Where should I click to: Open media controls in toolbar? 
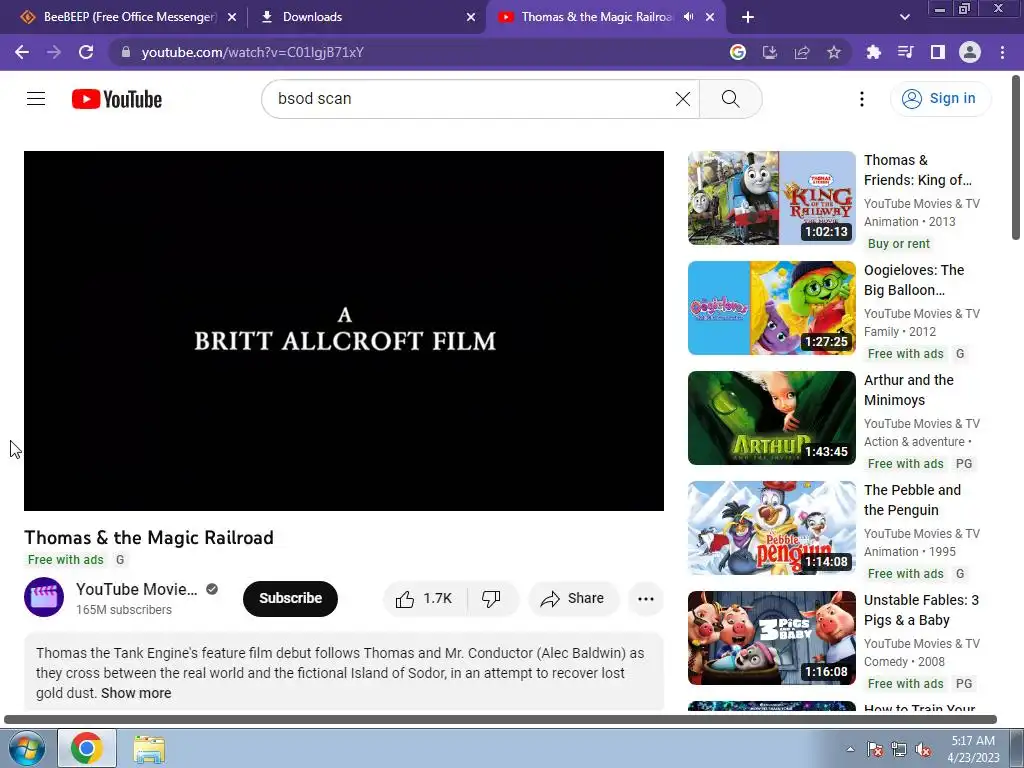click(x=905, y=52)
